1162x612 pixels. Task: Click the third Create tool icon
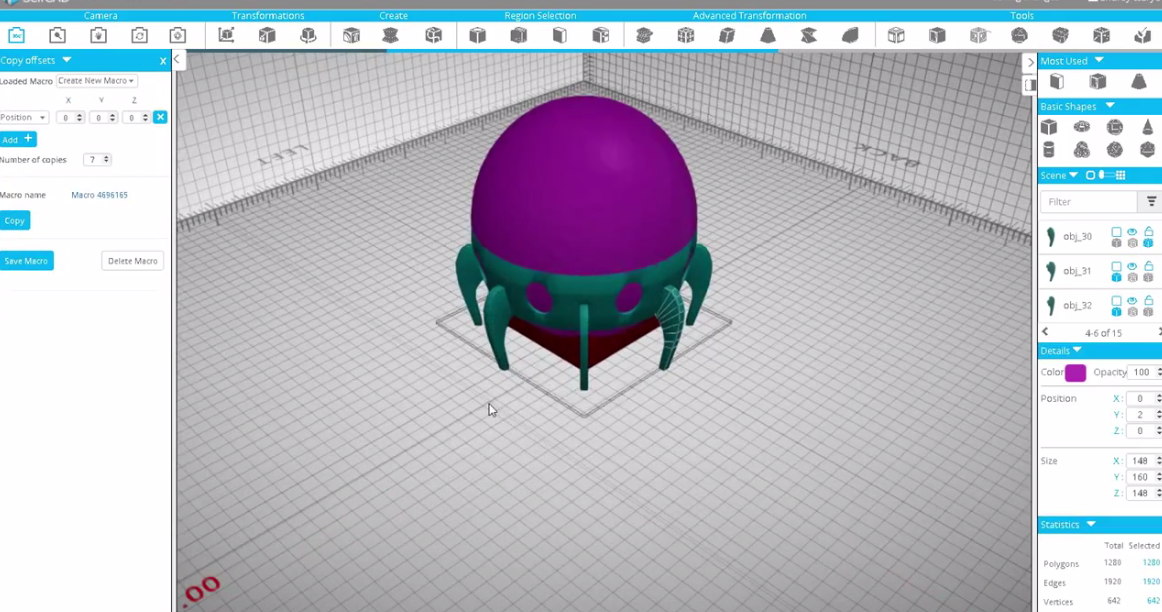point(434,35)
